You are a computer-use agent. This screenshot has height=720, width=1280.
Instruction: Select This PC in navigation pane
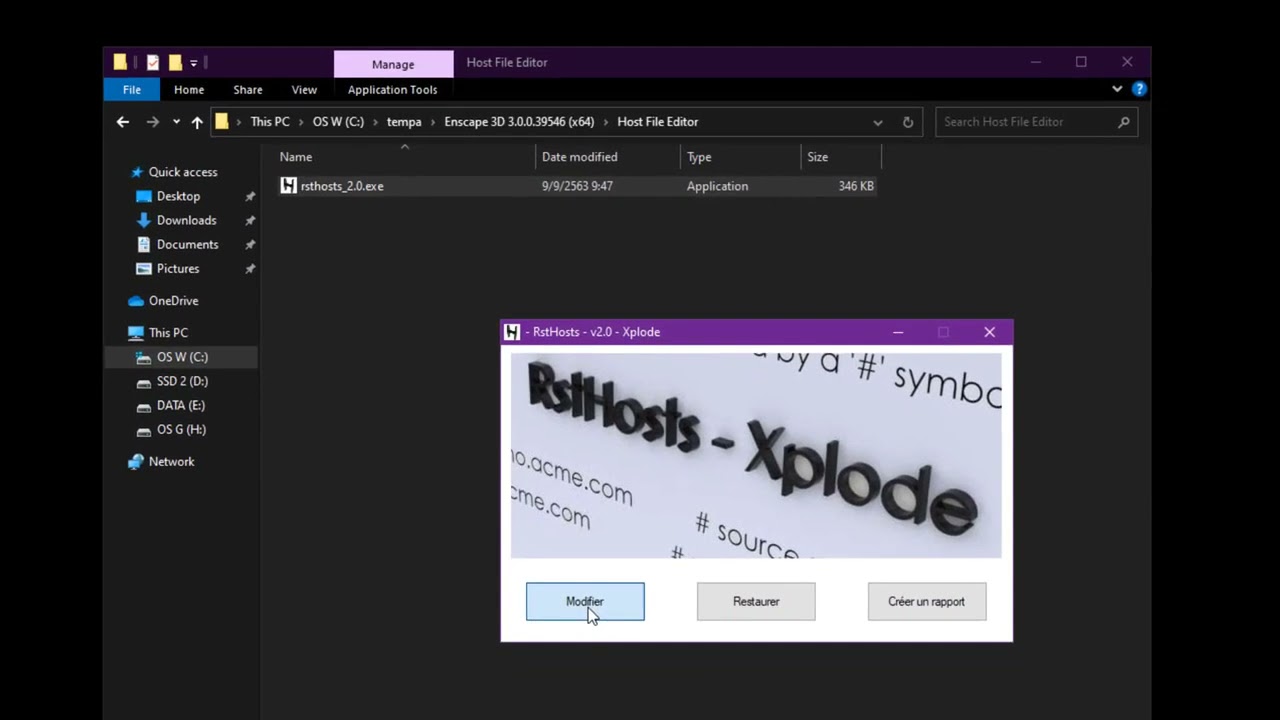click(x=168, y=333)
